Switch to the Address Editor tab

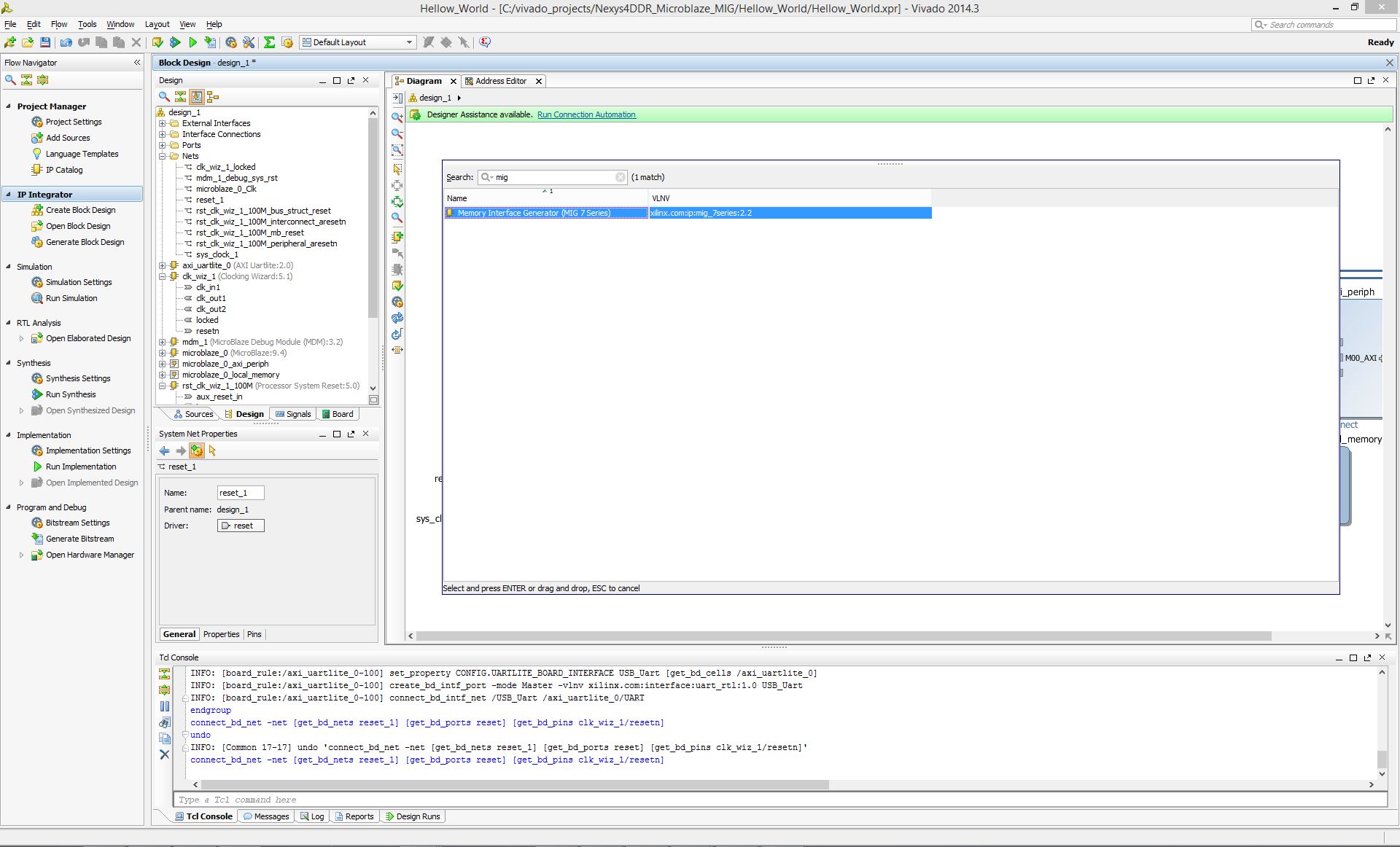coord(500,81)
